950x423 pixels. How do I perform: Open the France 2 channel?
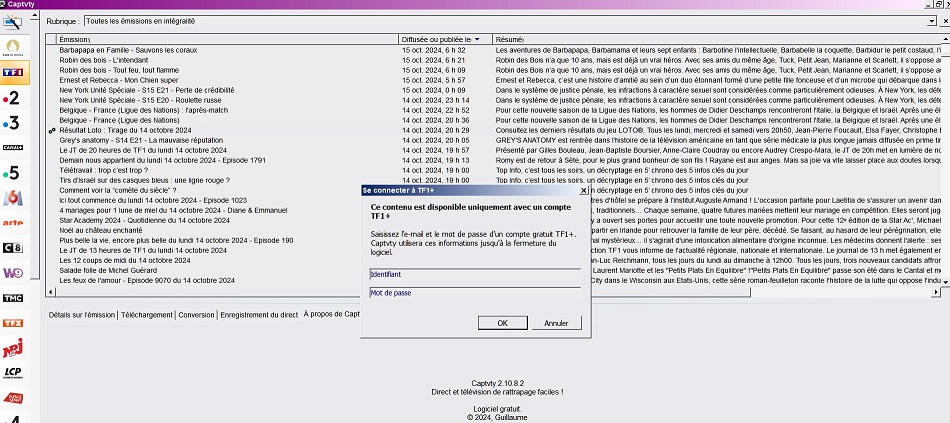[x=15, y=98]
